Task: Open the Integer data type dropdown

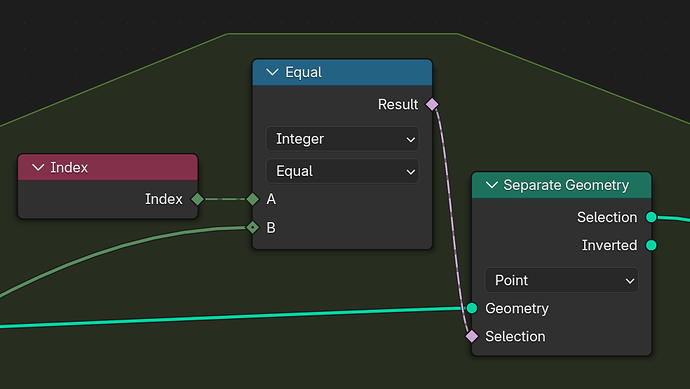Action: (x=342, y=139)
